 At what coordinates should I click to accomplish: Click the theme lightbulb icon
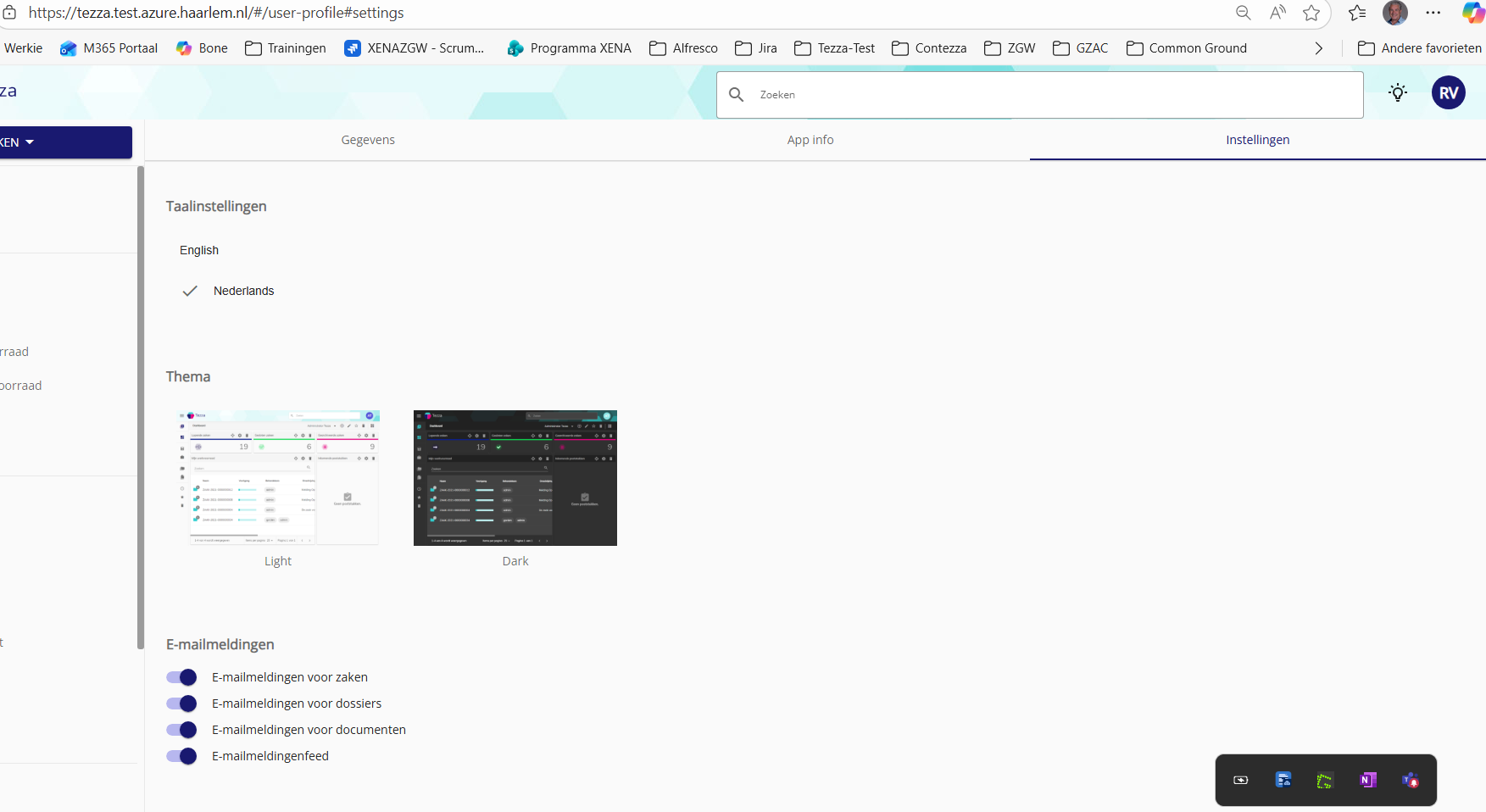click(1398, 93)
